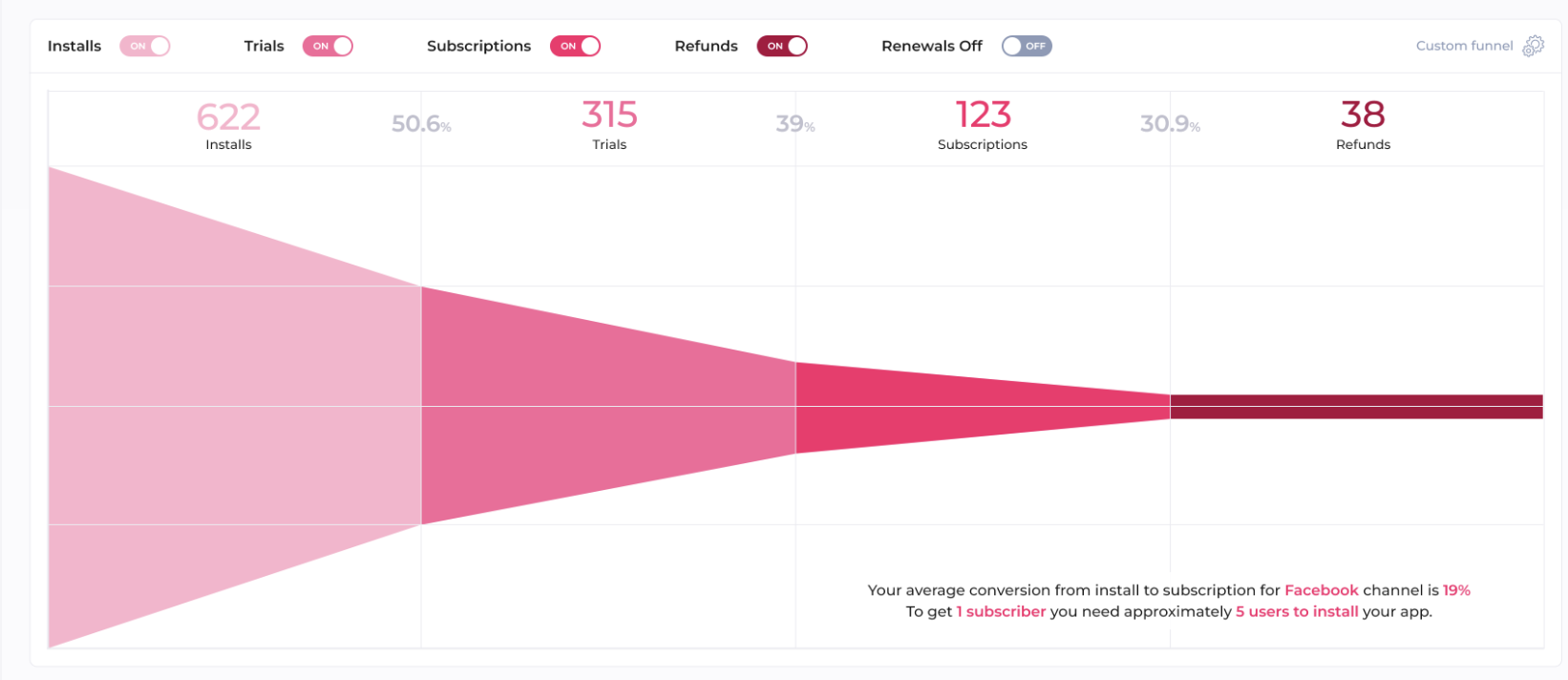Click the Custom funnel gear icon
The image size is (1568, 680).
[1533, 46]
